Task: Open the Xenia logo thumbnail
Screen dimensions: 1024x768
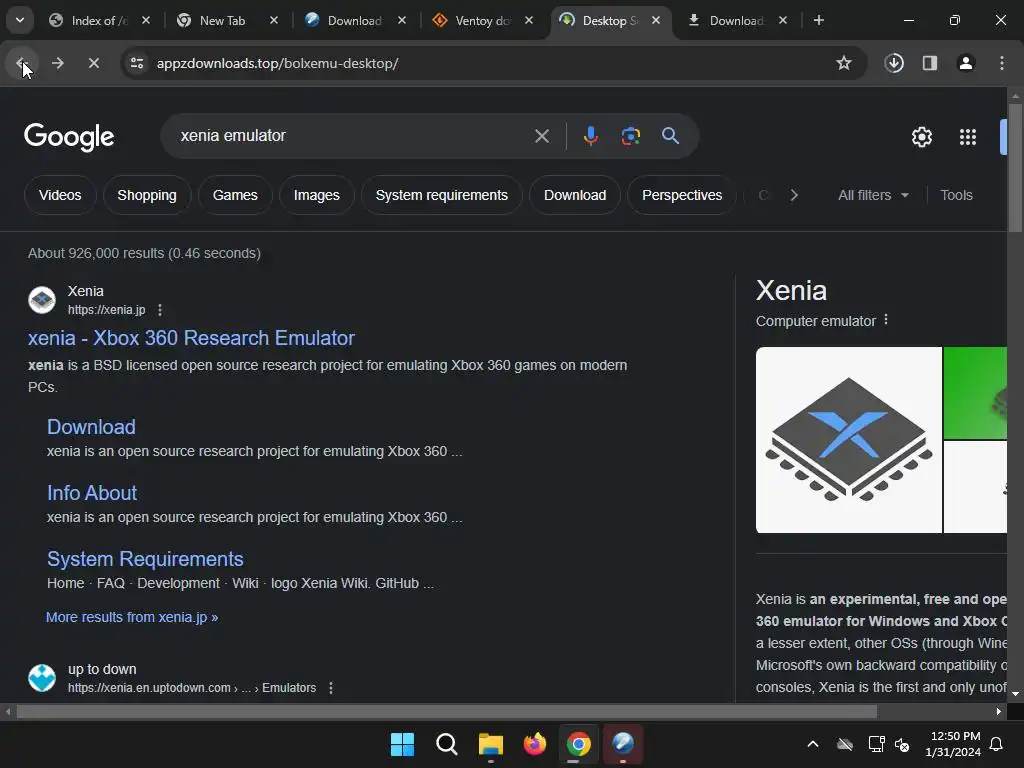Action: (x=848, y=440)
